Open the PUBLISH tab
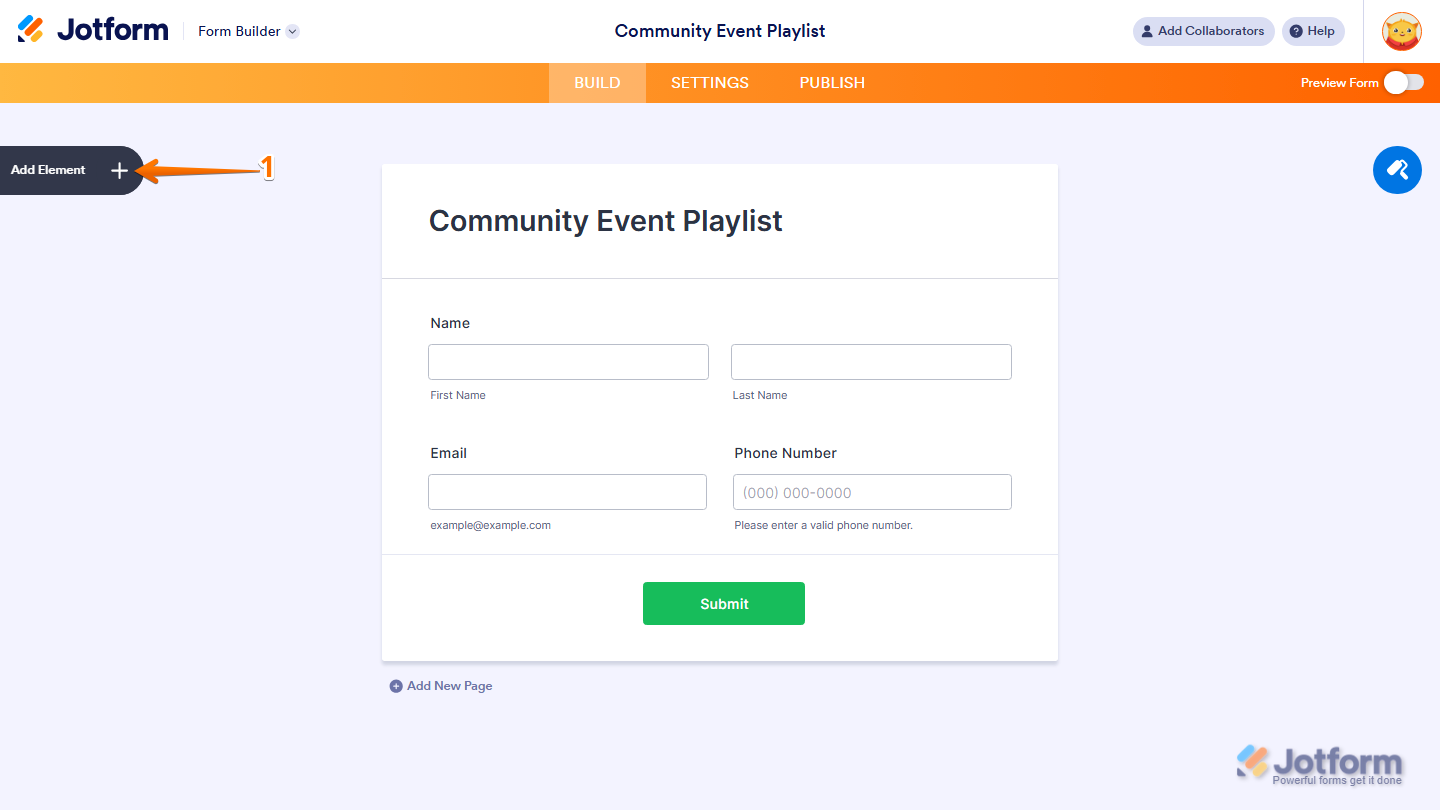 (831, 82)
